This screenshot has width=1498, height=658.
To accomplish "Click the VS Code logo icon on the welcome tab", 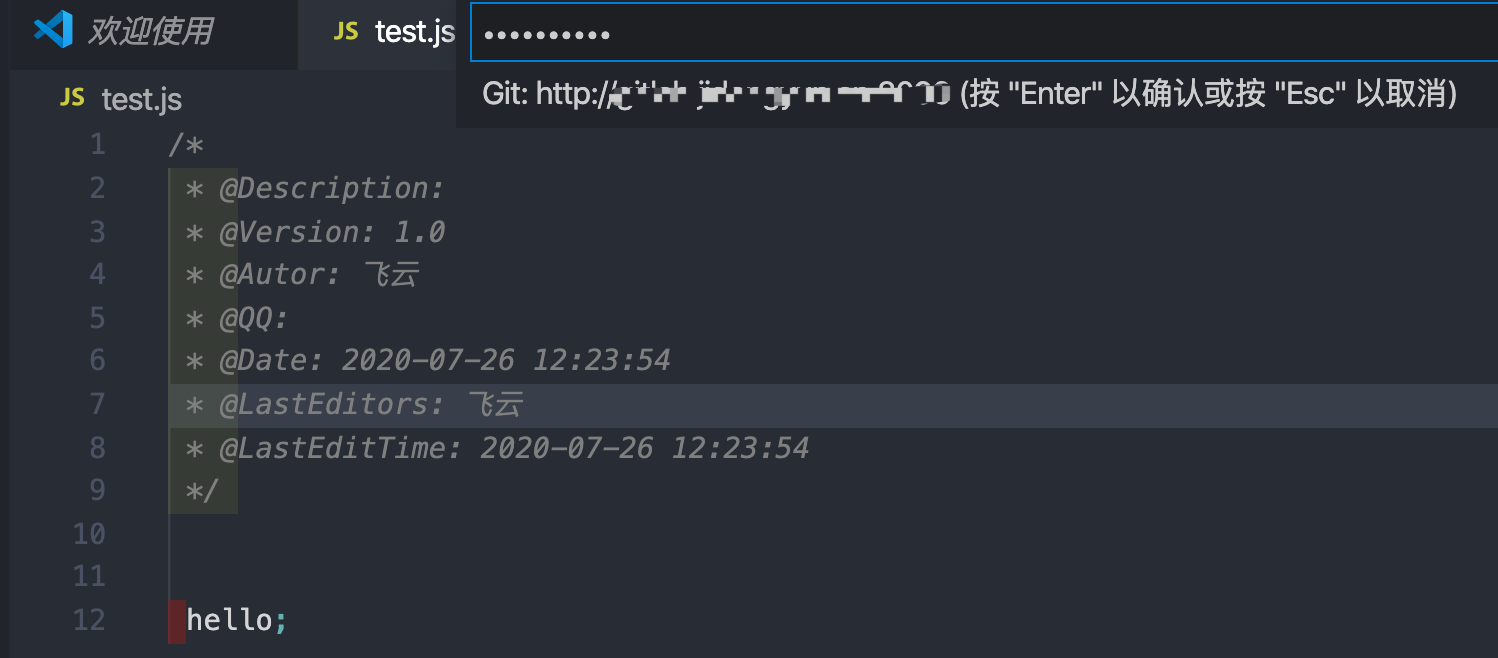I will tap(53, 29).
